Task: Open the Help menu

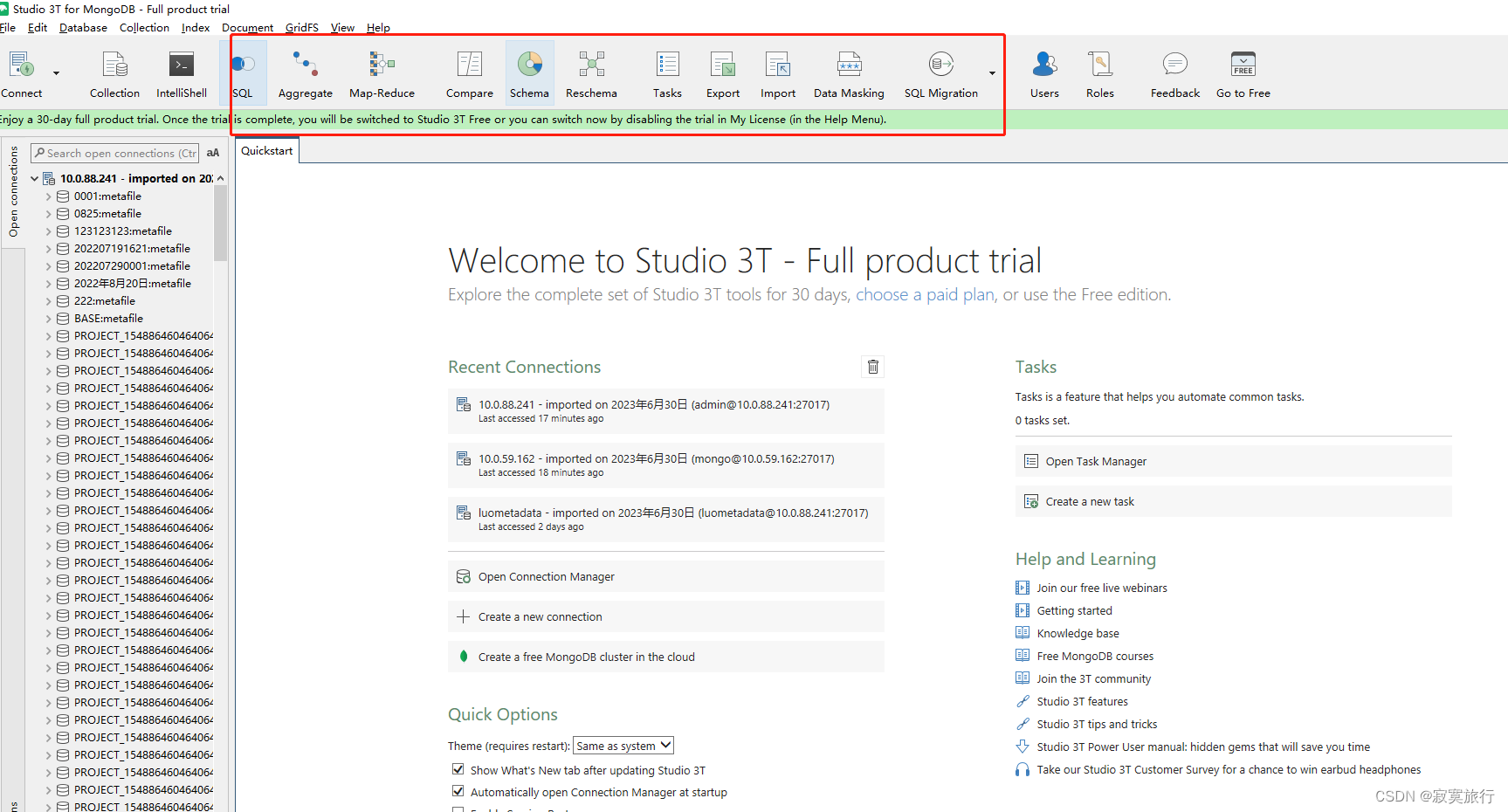Action: point(378,27)
